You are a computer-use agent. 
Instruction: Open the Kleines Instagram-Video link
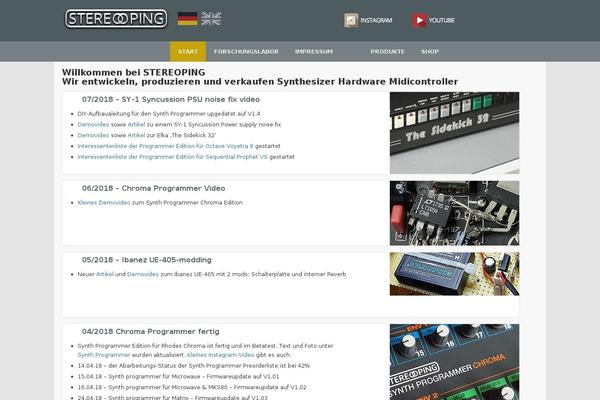point(220,355)
